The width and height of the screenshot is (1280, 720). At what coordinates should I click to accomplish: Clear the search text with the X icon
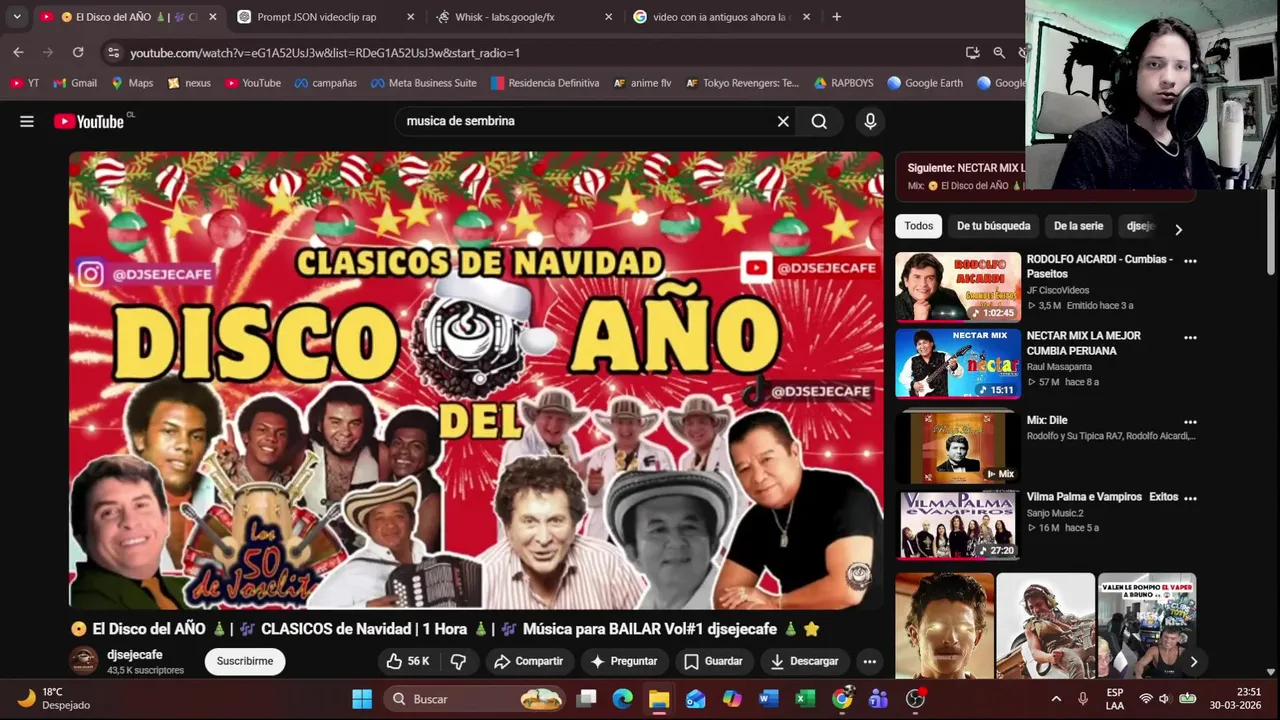(x=783, y=121)
